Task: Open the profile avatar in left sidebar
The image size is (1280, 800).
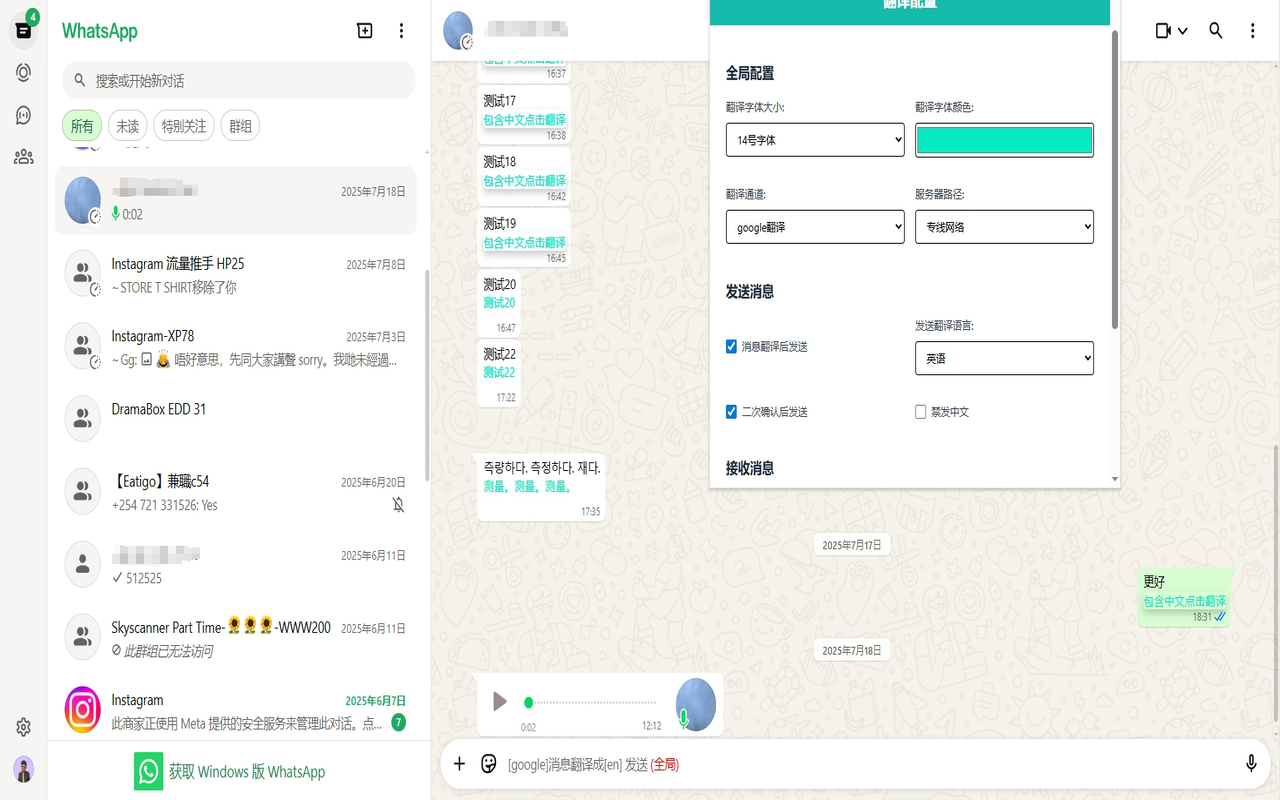Action: (24, 769)
